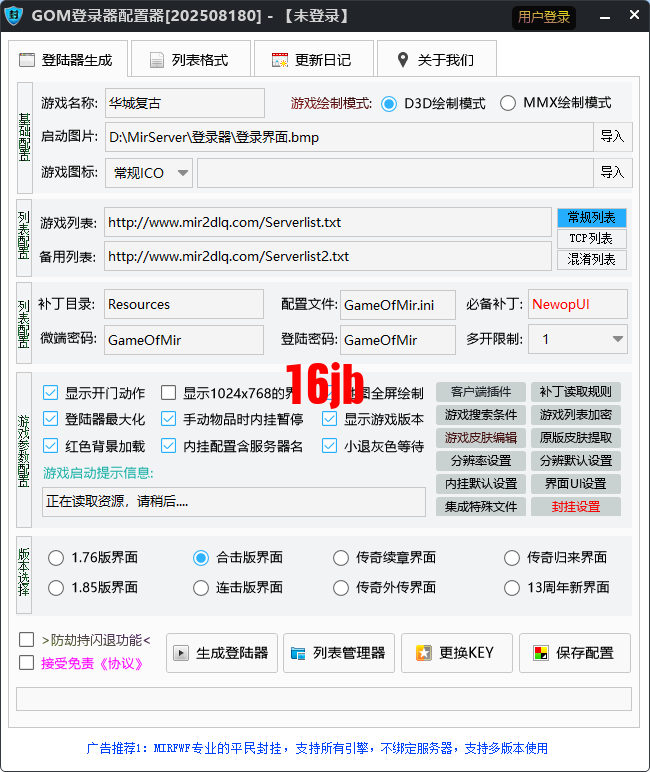Enable 显示1024x768 checkbox
This screenshot has width=650, height=772.
tap(168, 392)
